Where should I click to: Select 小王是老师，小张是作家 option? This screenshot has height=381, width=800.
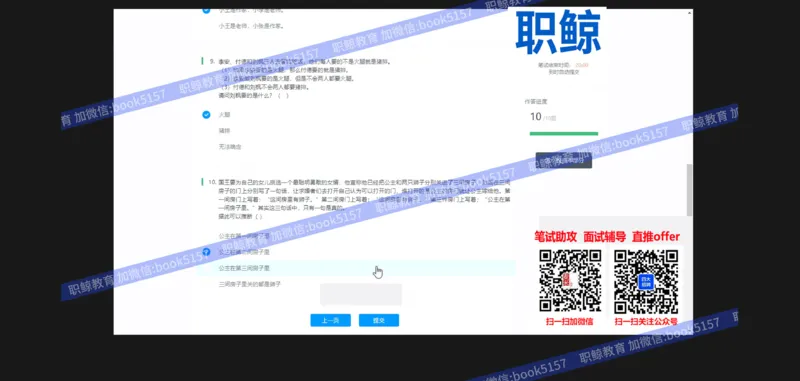point(251,26)
